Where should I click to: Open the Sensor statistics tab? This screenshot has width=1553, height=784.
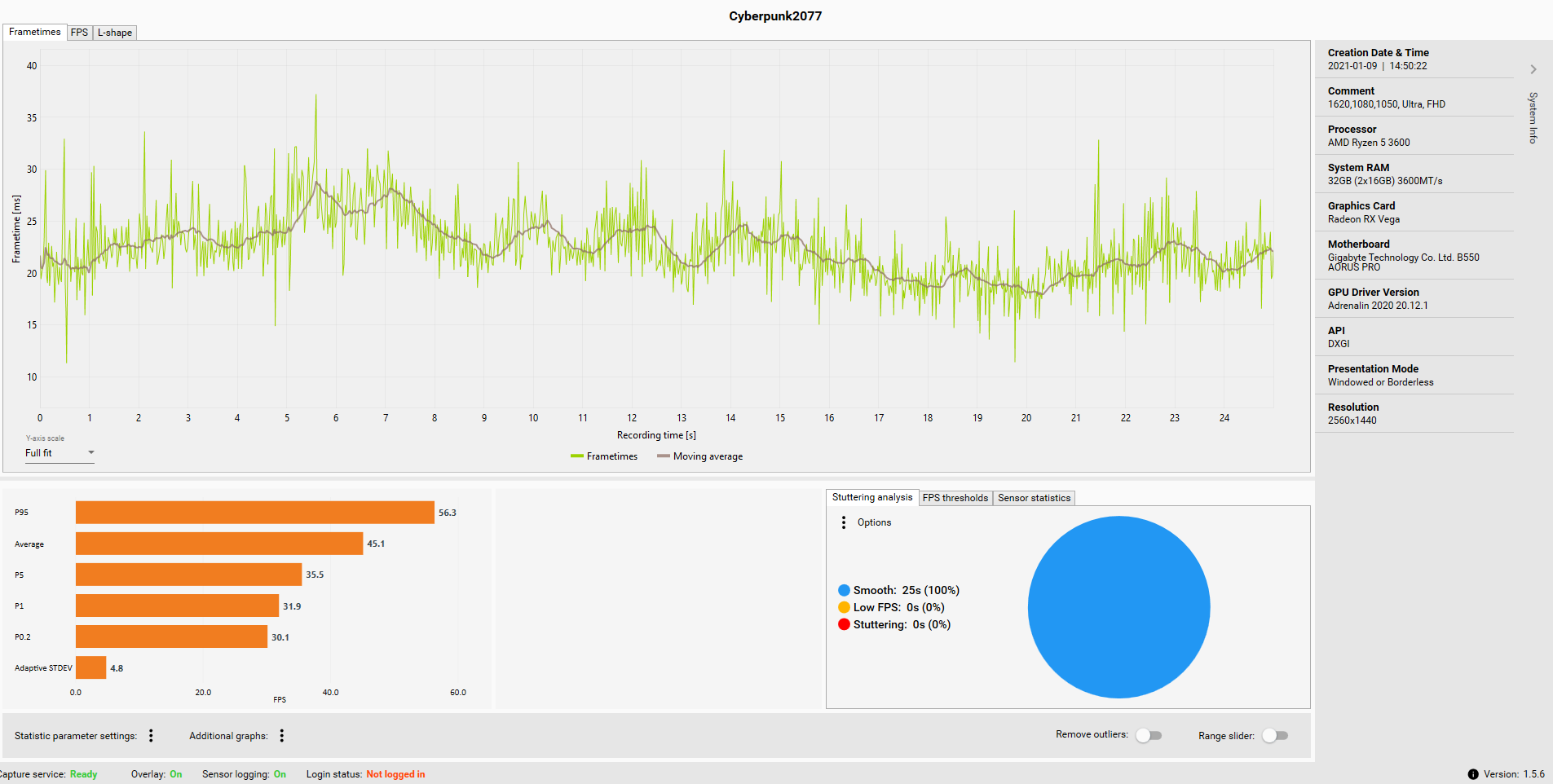(x=1034, y=498)
